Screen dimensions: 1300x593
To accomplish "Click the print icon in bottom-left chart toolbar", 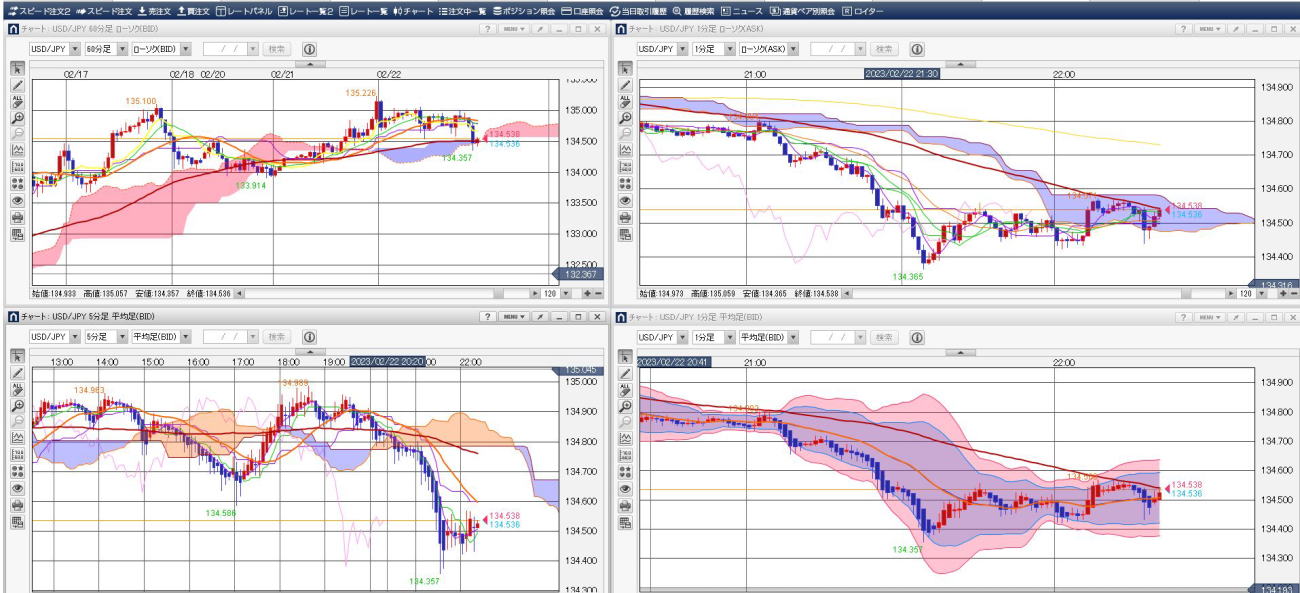I will 17,506.
